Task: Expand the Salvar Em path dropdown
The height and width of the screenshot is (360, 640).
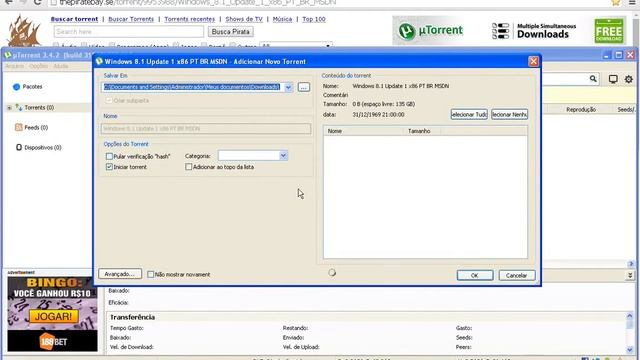Action: coord(288,87)
